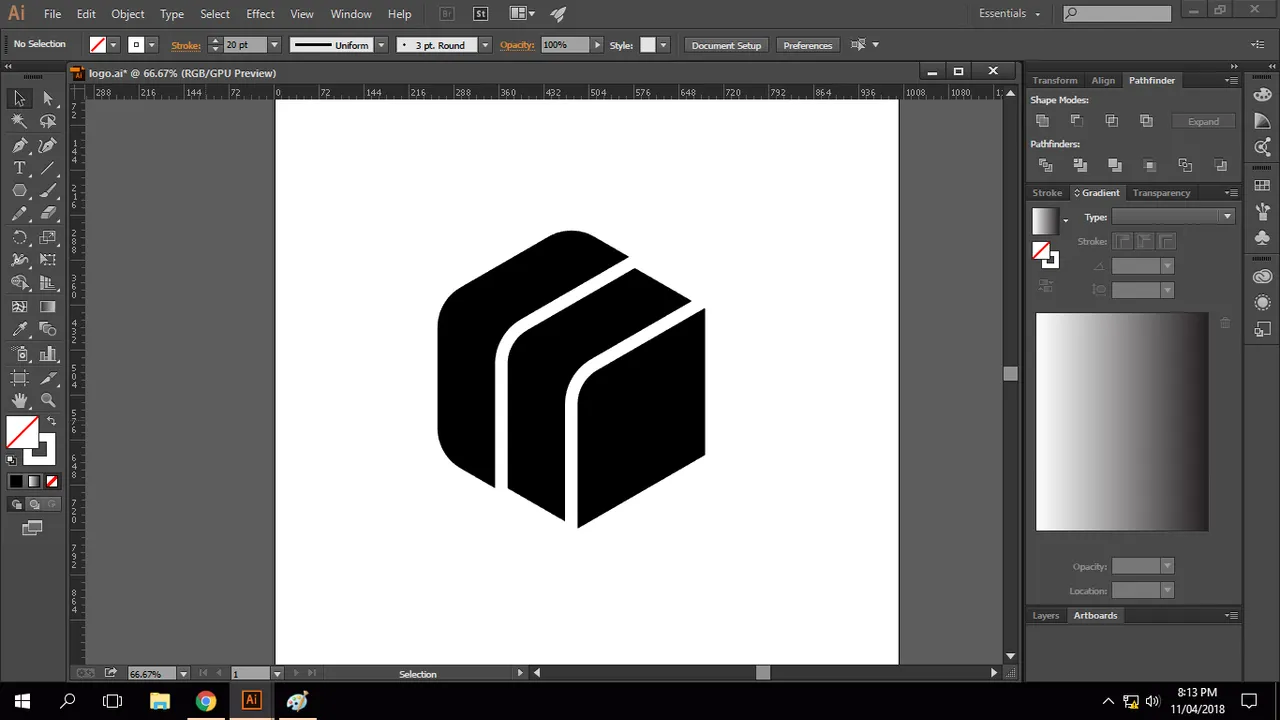Open the Object menu
Image resolution: width=1280 pixels, height=720 pixels.
(x=127, y=14)
